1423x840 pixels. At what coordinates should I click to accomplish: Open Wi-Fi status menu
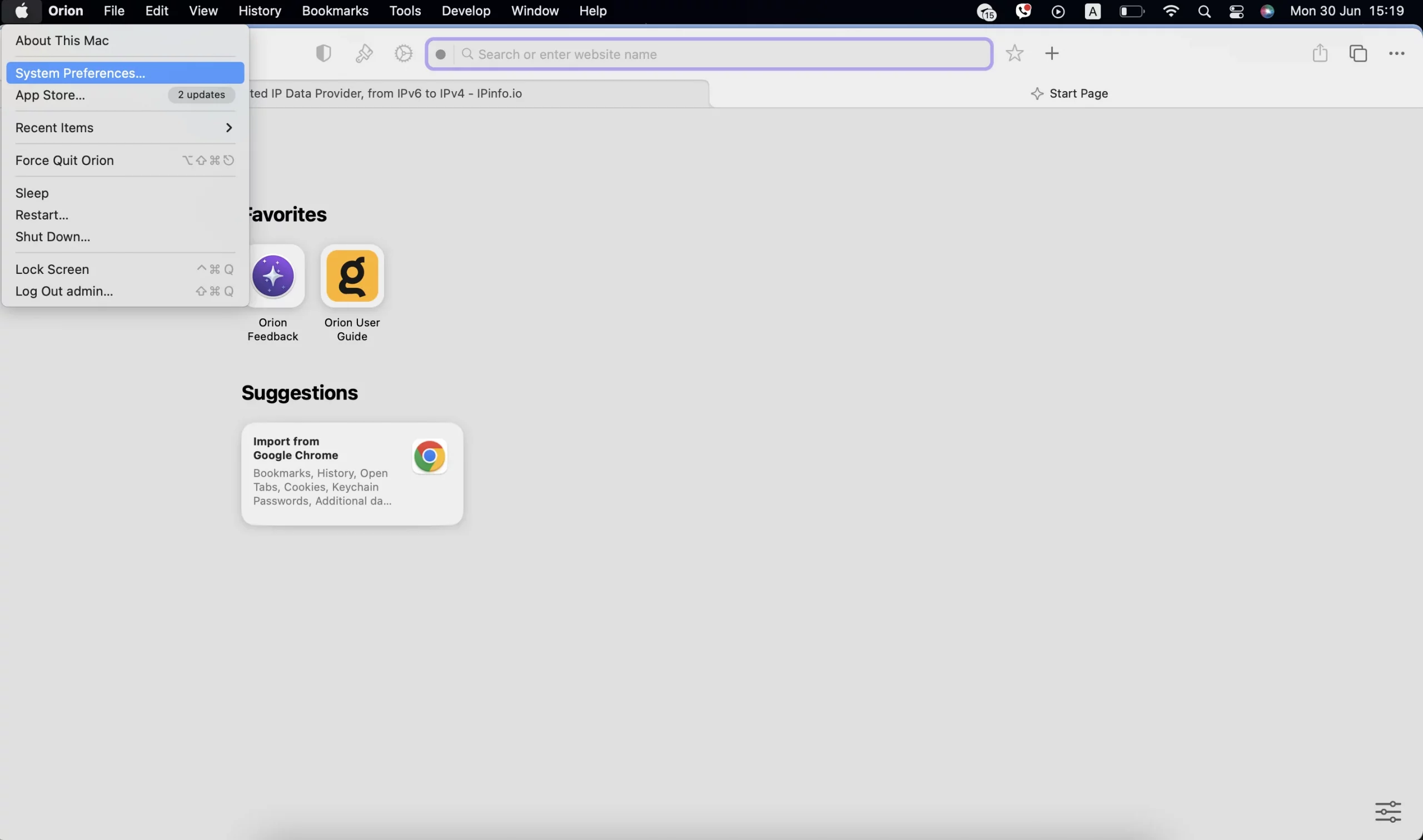(x=1171, y=11)
